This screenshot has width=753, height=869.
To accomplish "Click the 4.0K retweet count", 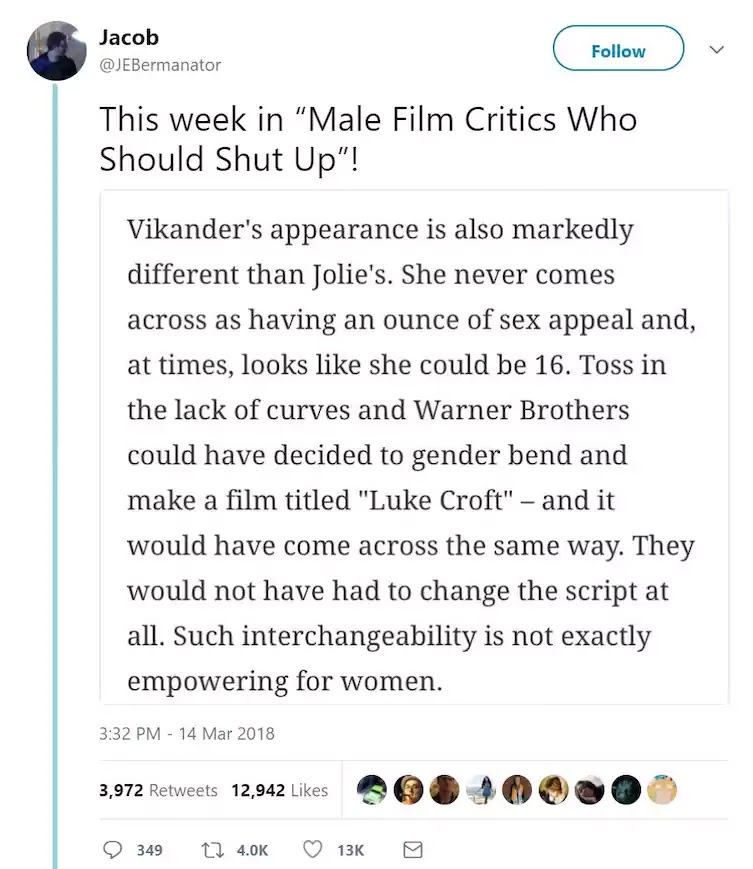I will click(252, 850).
